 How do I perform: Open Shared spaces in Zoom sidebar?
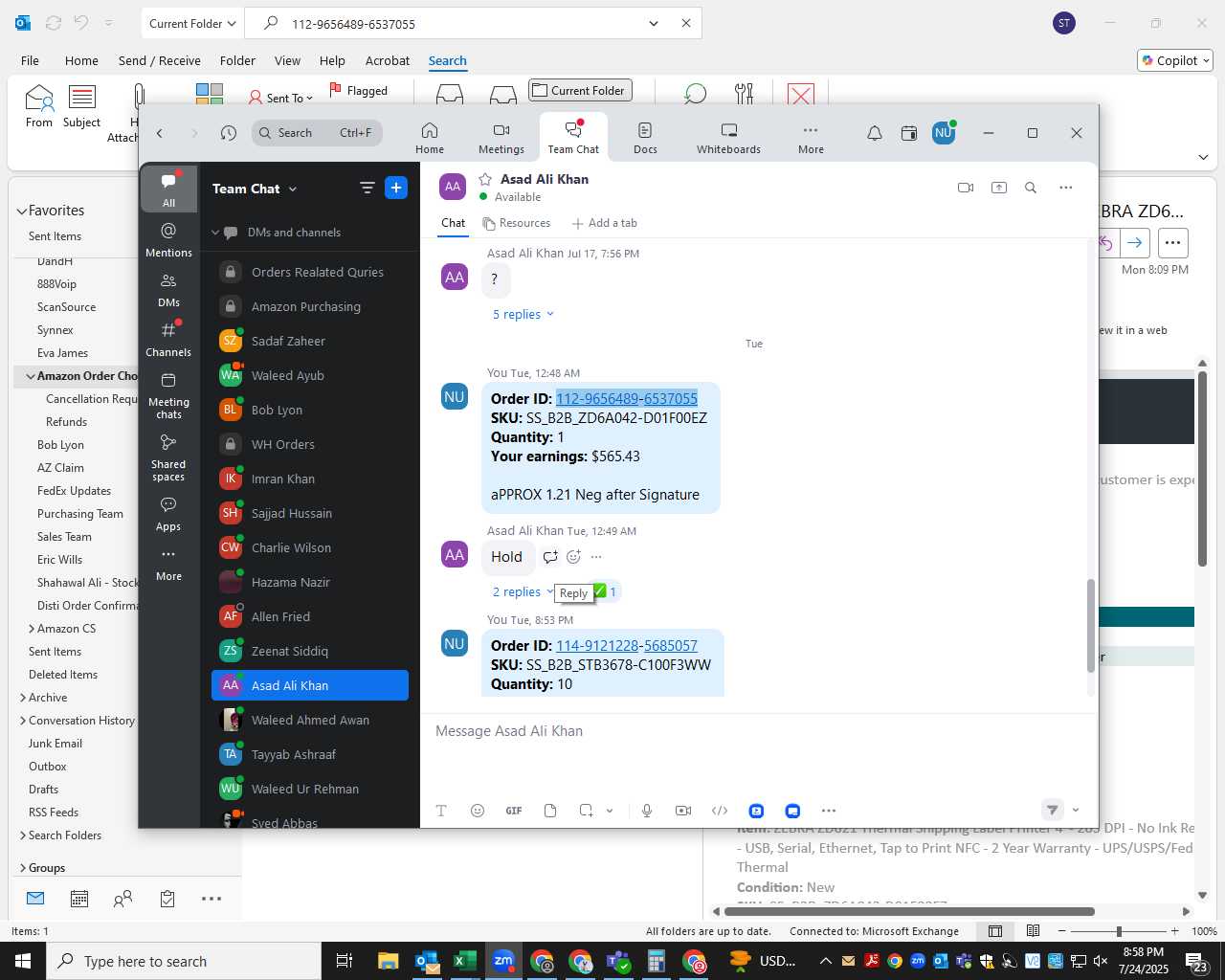point(168,457)
